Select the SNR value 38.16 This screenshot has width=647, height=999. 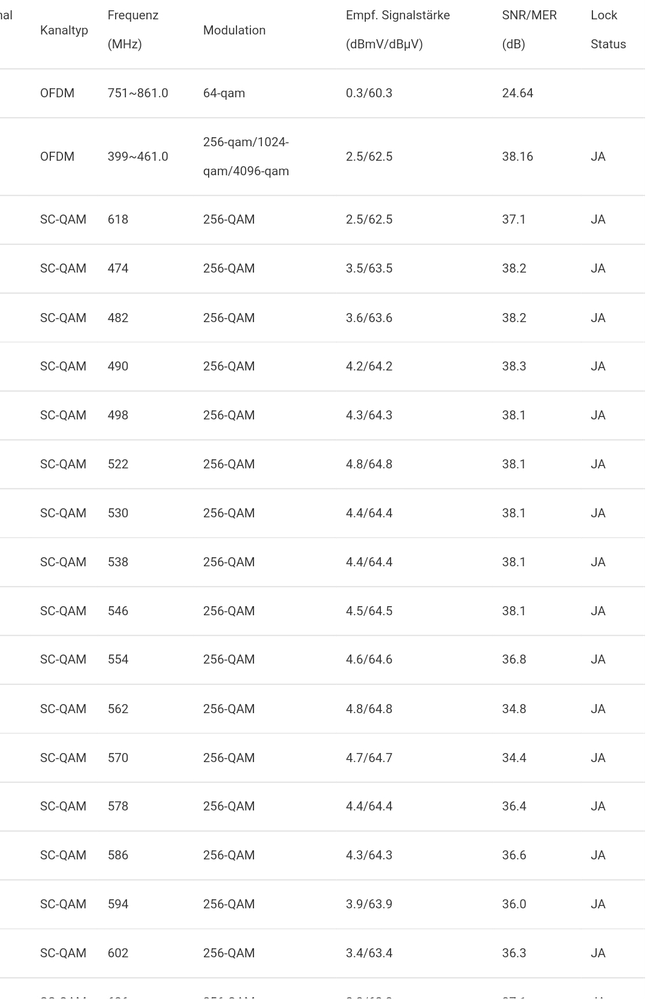517,156
